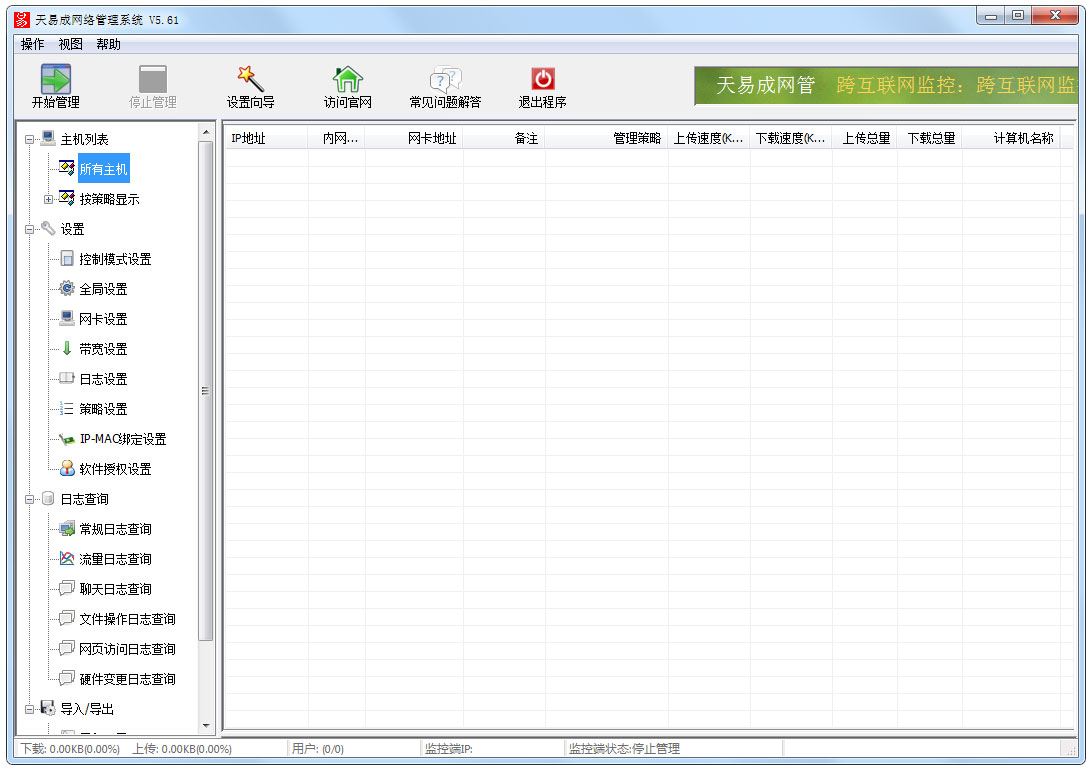Open the 视图 menu
The image size is (1090, 771).
(x=70, y=44)
